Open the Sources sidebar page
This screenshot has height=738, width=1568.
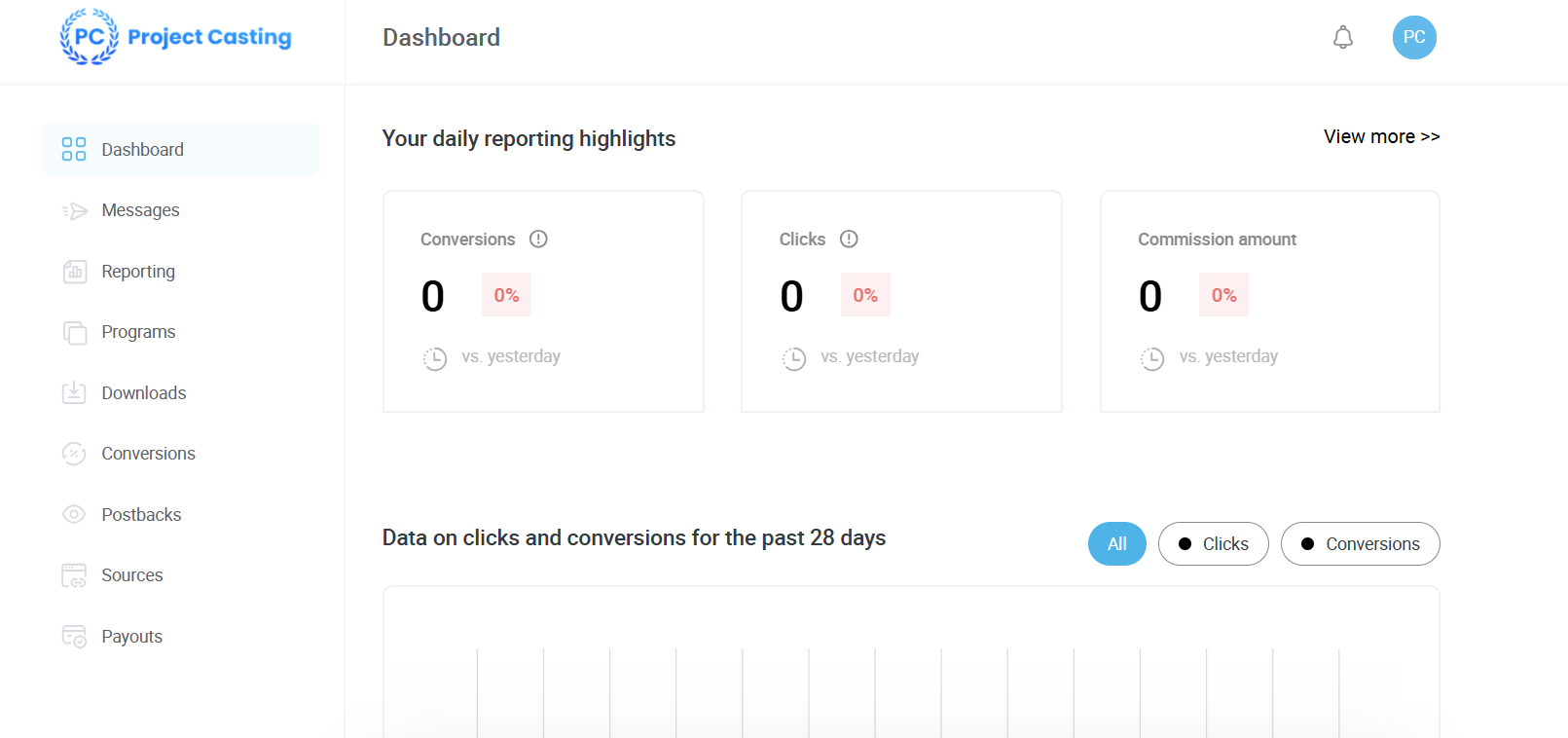pyautogui.click(x=132, y=575)
